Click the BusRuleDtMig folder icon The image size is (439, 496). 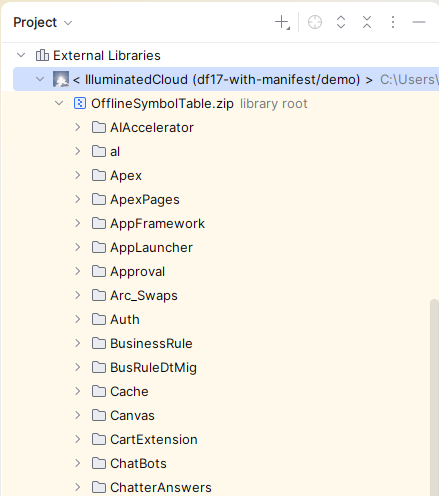point(99,367)
